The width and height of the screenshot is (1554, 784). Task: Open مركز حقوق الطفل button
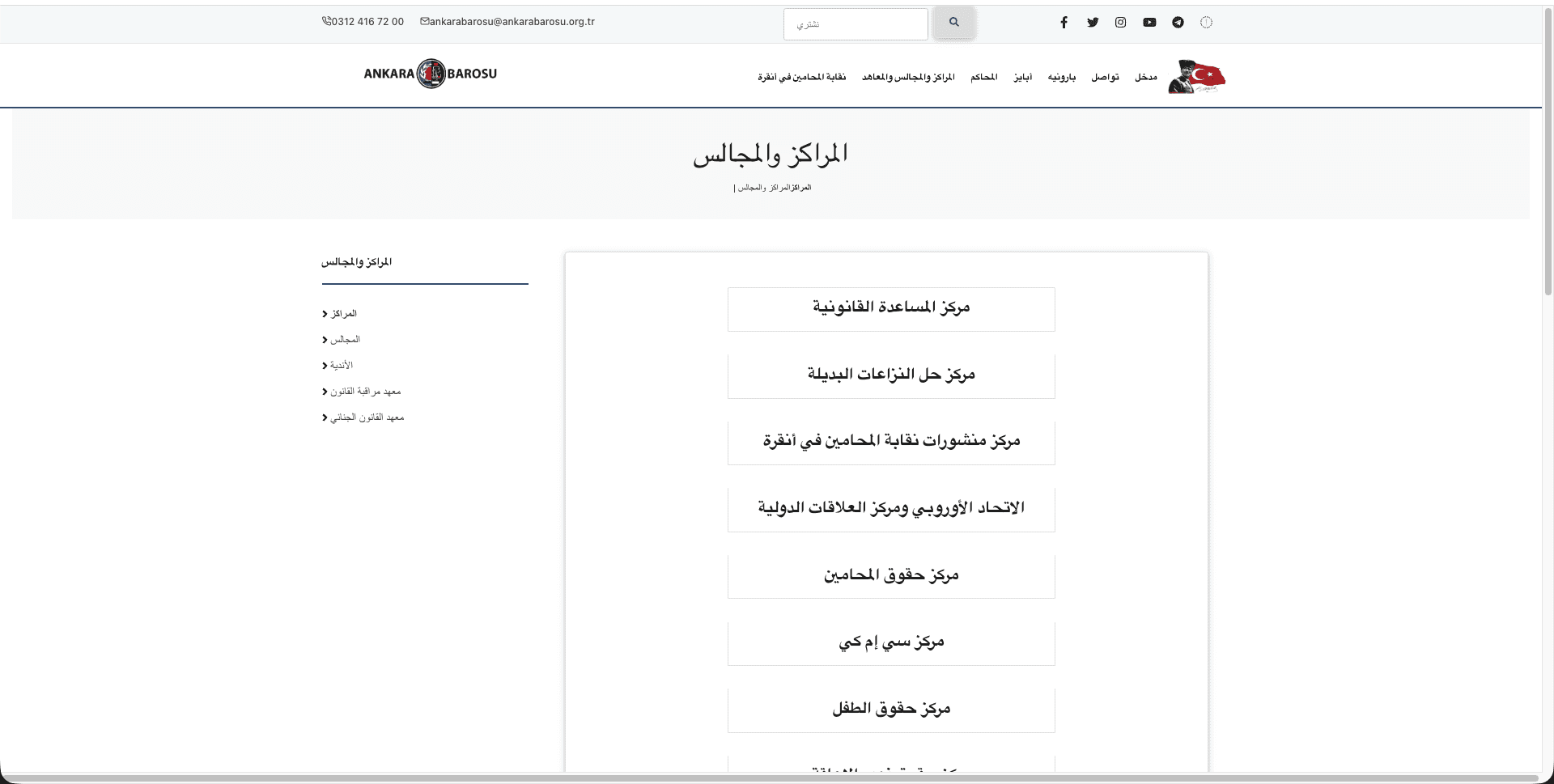(891, 710)
